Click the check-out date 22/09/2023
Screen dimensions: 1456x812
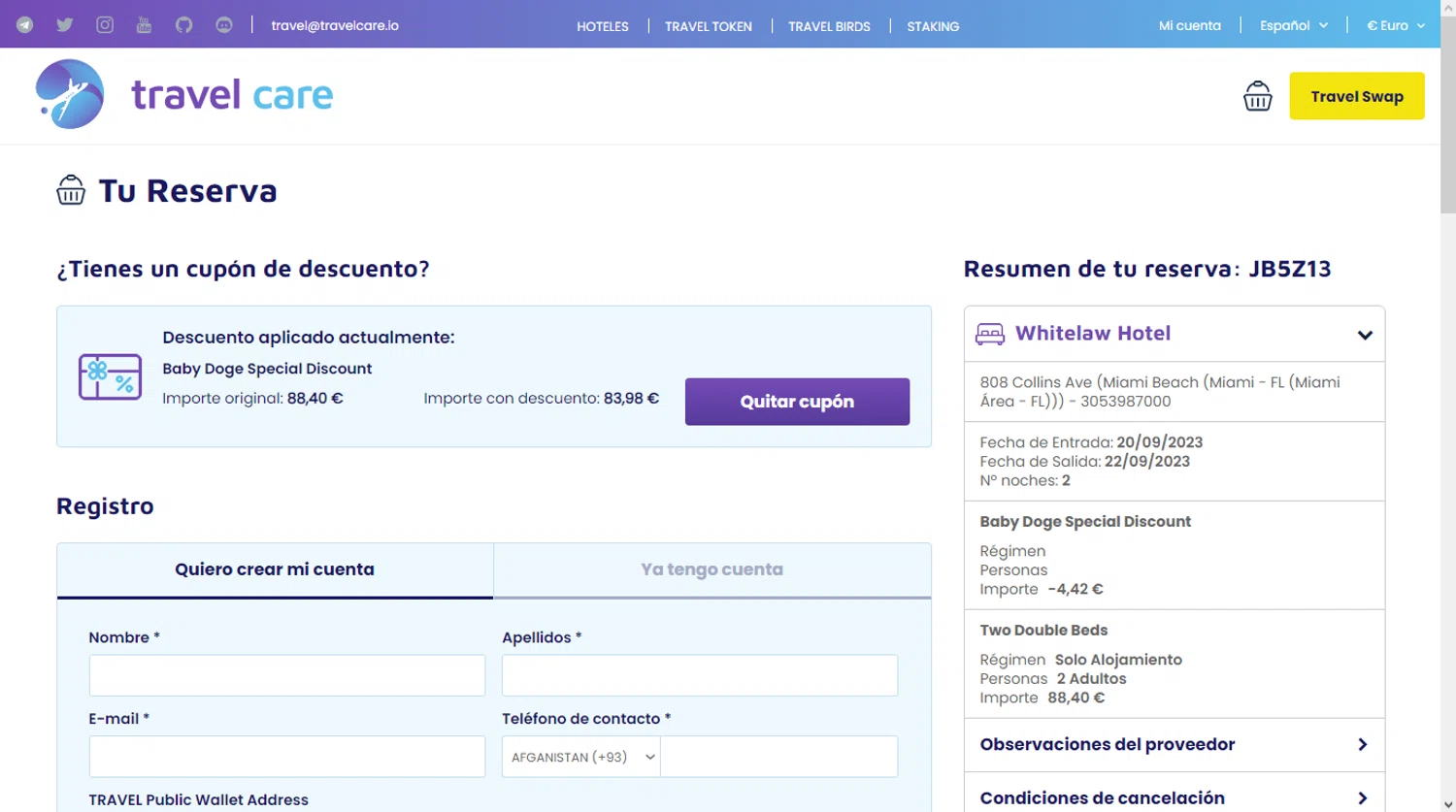click(1147, 461)
